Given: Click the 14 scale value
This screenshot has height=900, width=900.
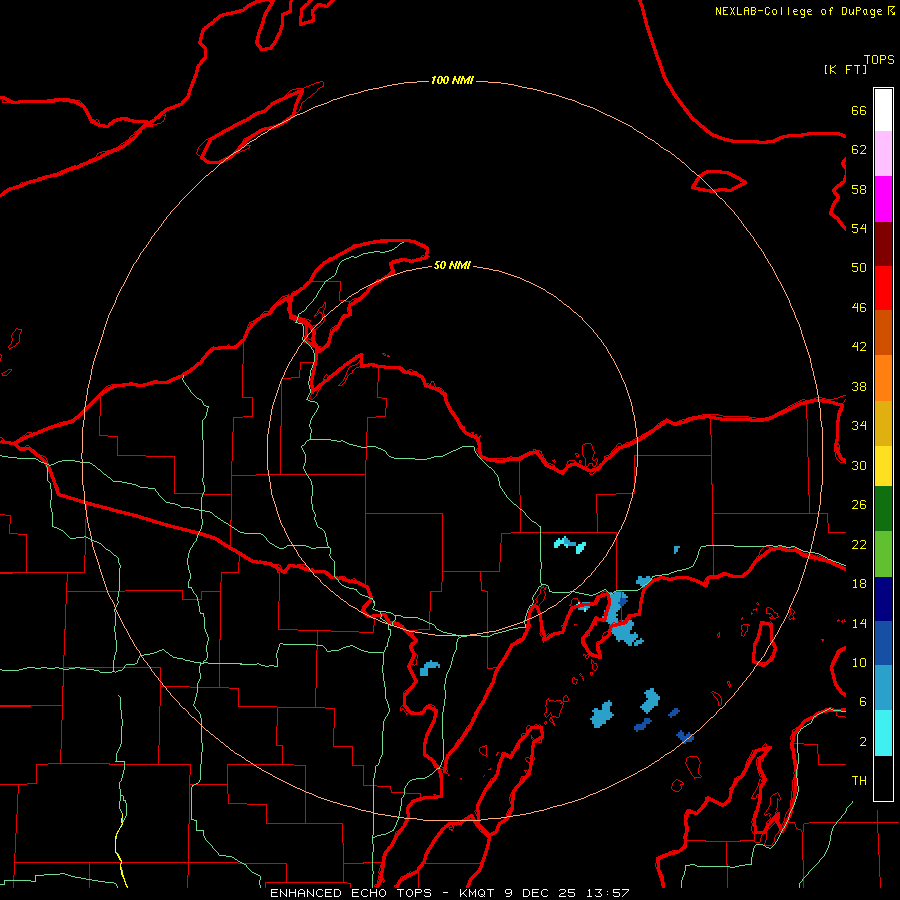Looking at the screenshot, I should (859, 623).
